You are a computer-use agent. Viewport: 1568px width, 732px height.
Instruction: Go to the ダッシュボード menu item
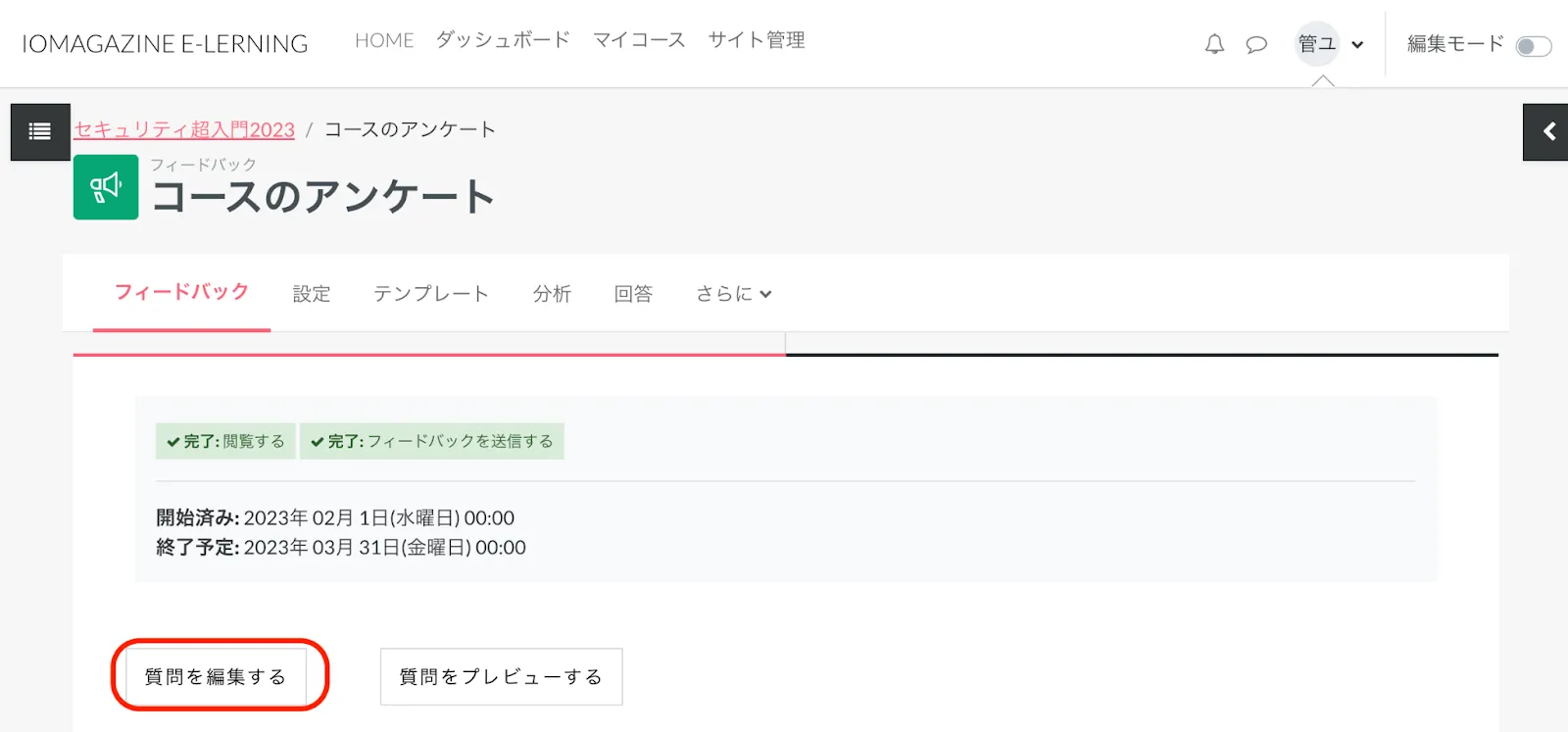(x=503, y=40)
